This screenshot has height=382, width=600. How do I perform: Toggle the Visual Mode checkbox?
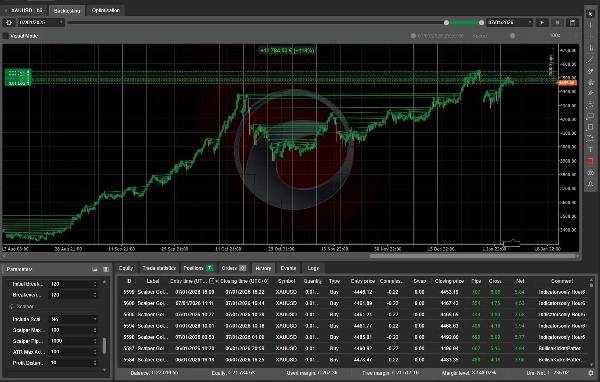tap(6, 36)
